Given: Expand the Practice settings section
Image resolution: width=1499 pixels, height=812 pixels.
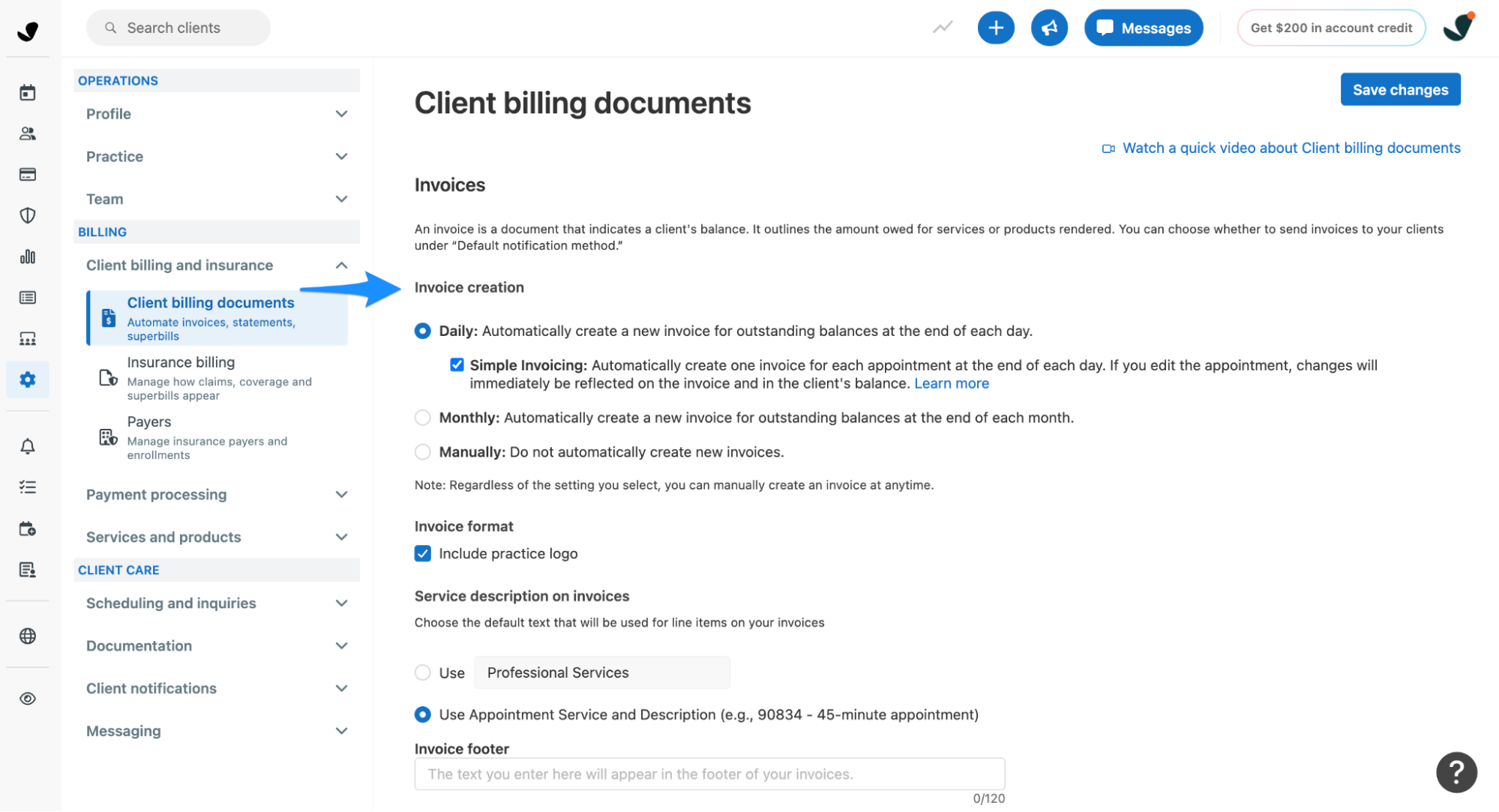Looking at the screenshot, I should click(x=217, y=157).
